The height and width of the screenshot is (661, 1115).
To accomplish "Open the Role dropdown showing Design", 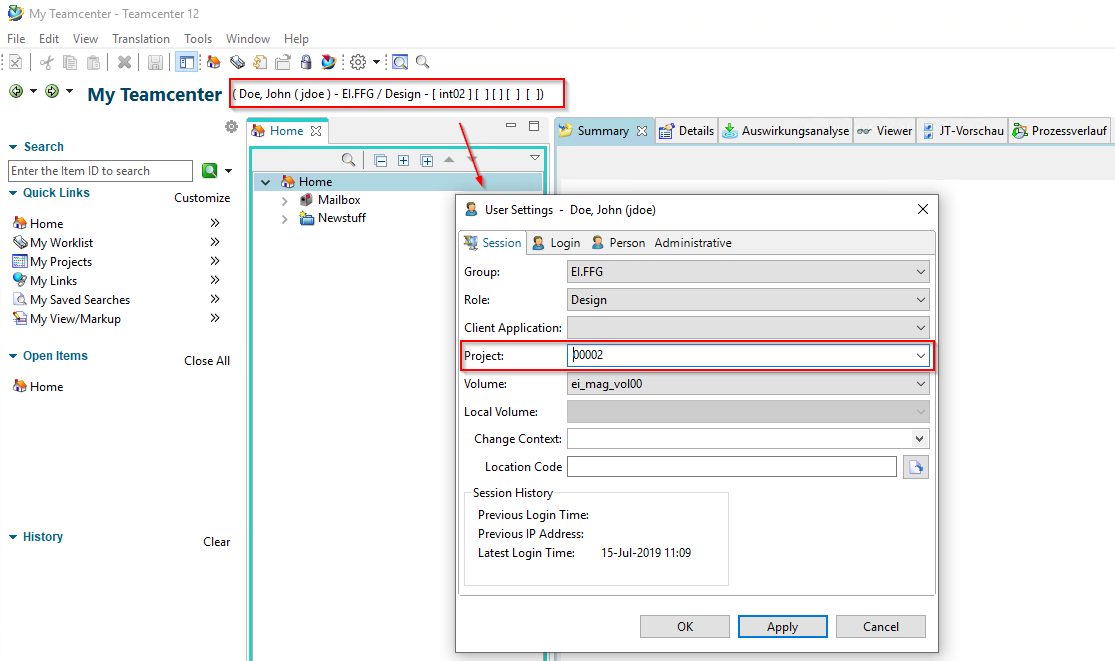I will pos(920,300).
